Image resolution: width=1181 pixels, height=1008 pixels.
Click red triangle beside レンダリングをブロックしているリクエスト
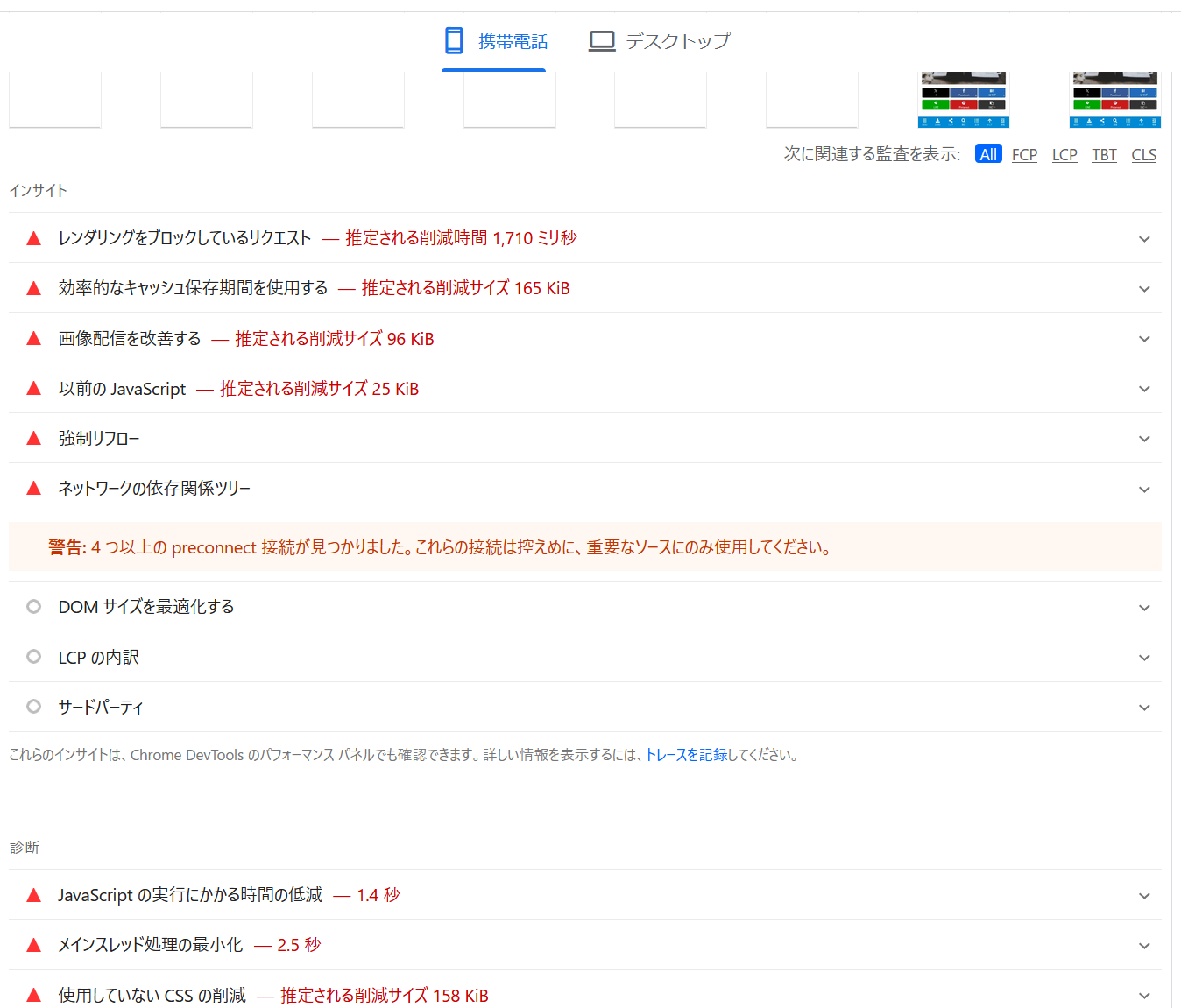pos(34,238)
